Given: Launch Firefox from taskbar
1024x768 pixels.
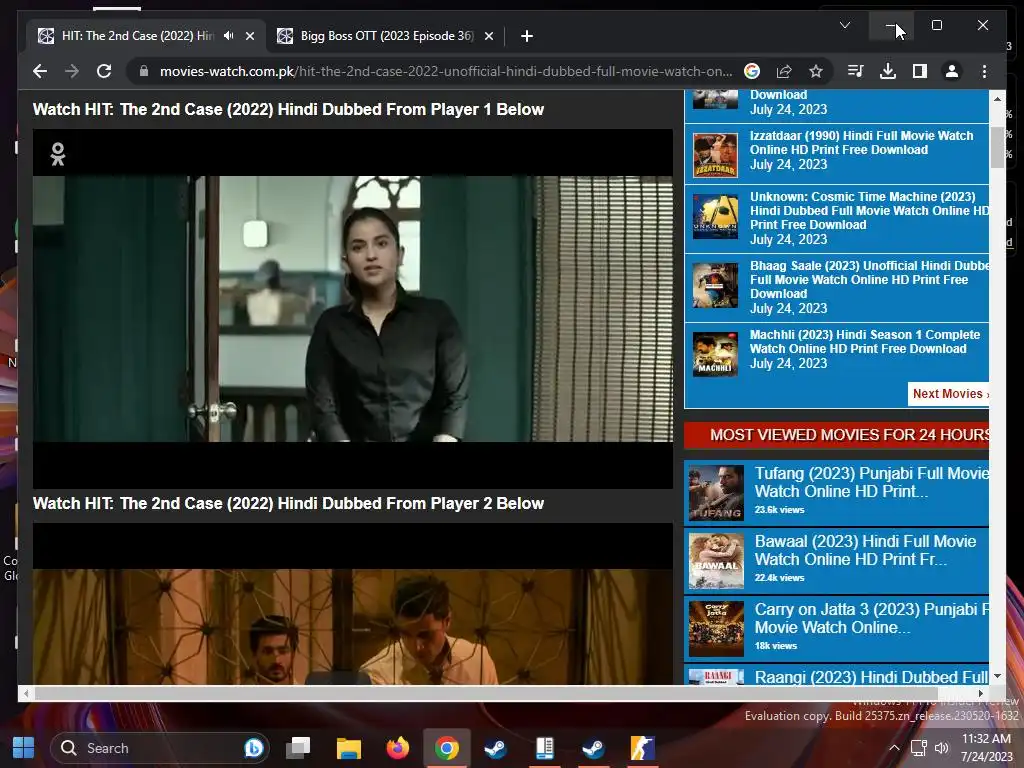Looking at the screenshot, I should [398, 748].
